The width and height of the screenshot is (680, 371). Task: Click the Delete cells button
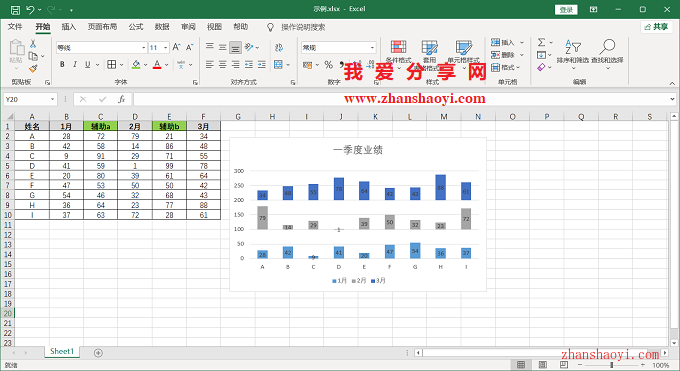pos(503,55)
